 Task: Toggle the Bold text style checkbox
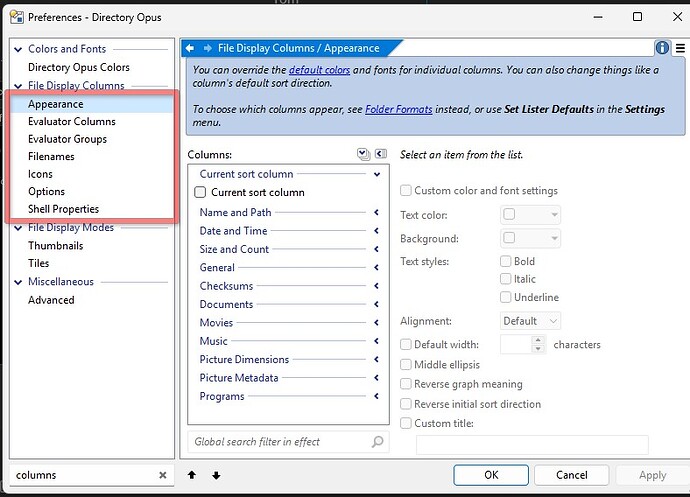tap(506, 261)
